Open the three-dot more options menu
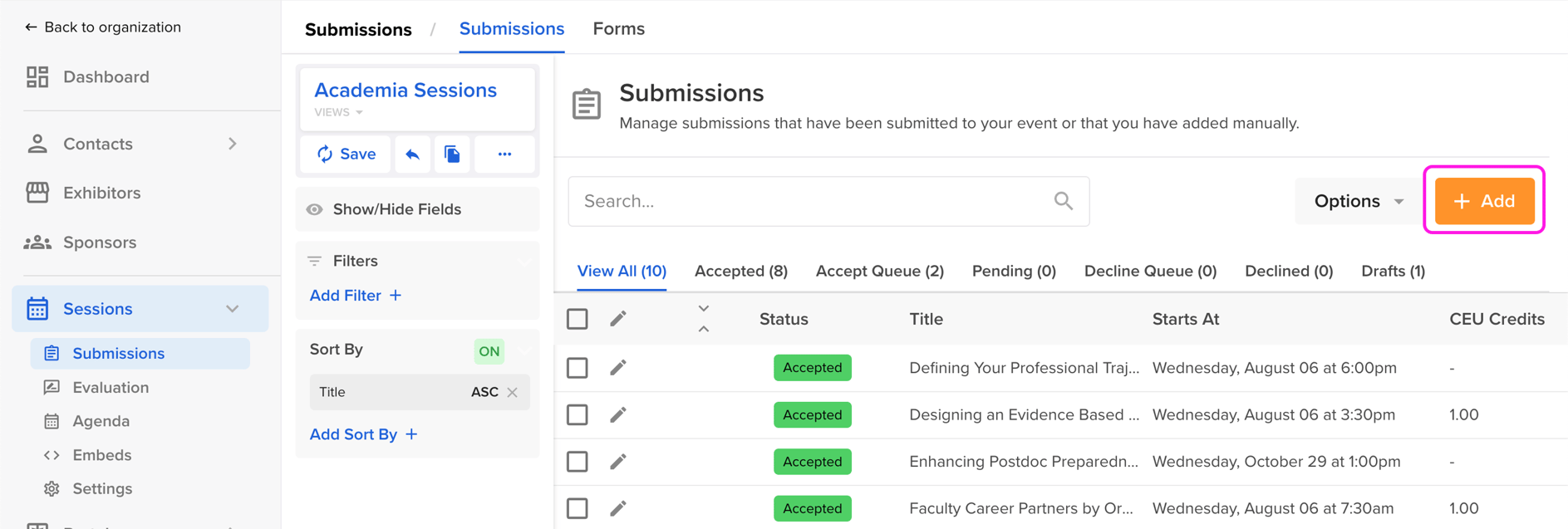 (504, 154)
